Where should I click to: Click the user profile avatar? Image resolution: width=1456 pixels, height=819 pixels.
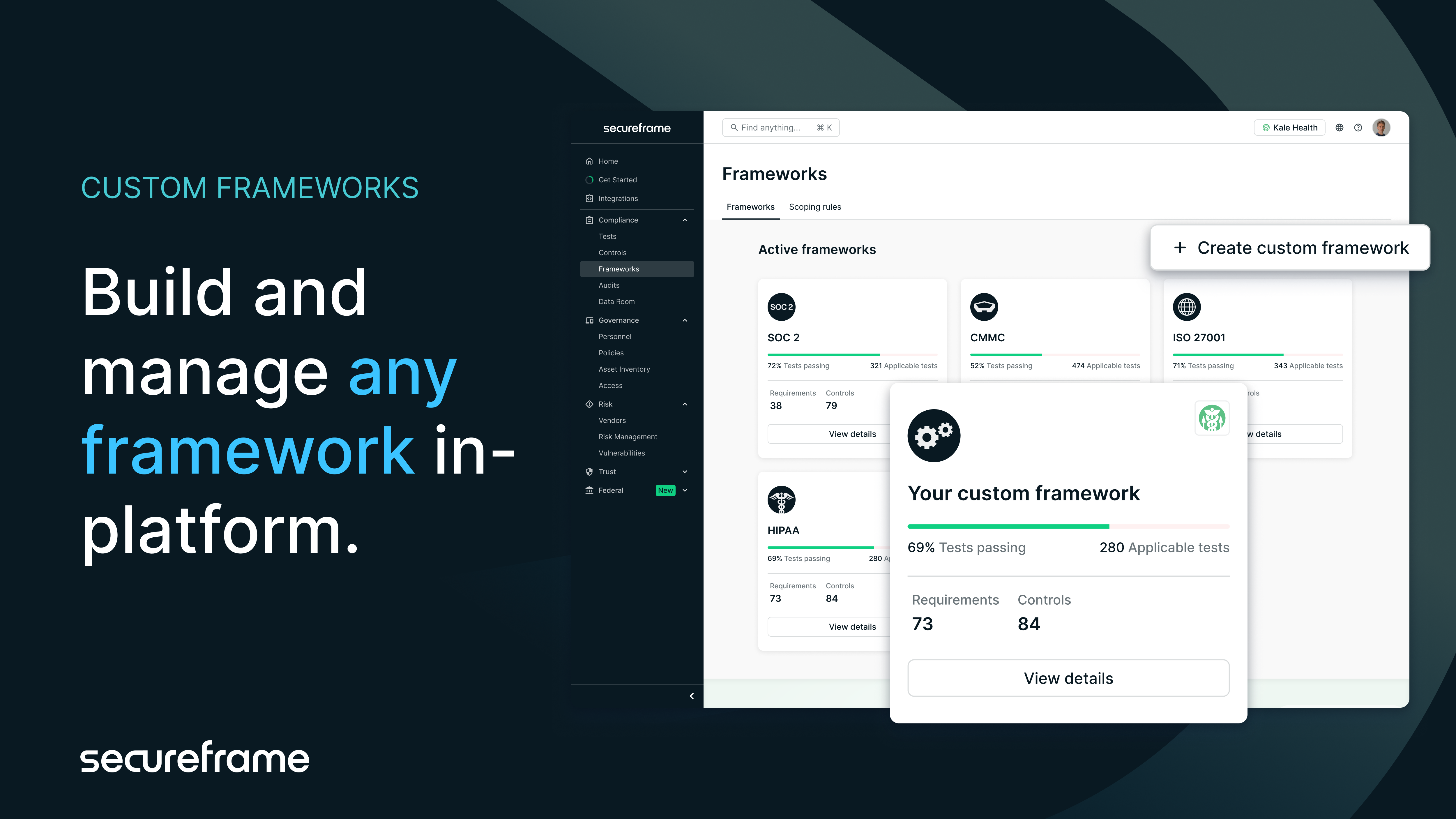coord(1381,128)
